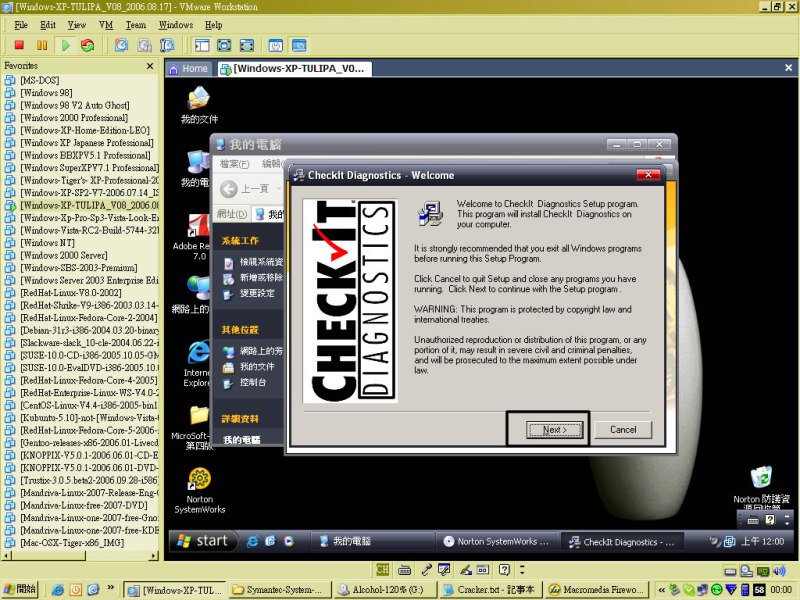Select [Windows 2000 Server] in Favorites
800x600 pixels.
pos(63,255)
